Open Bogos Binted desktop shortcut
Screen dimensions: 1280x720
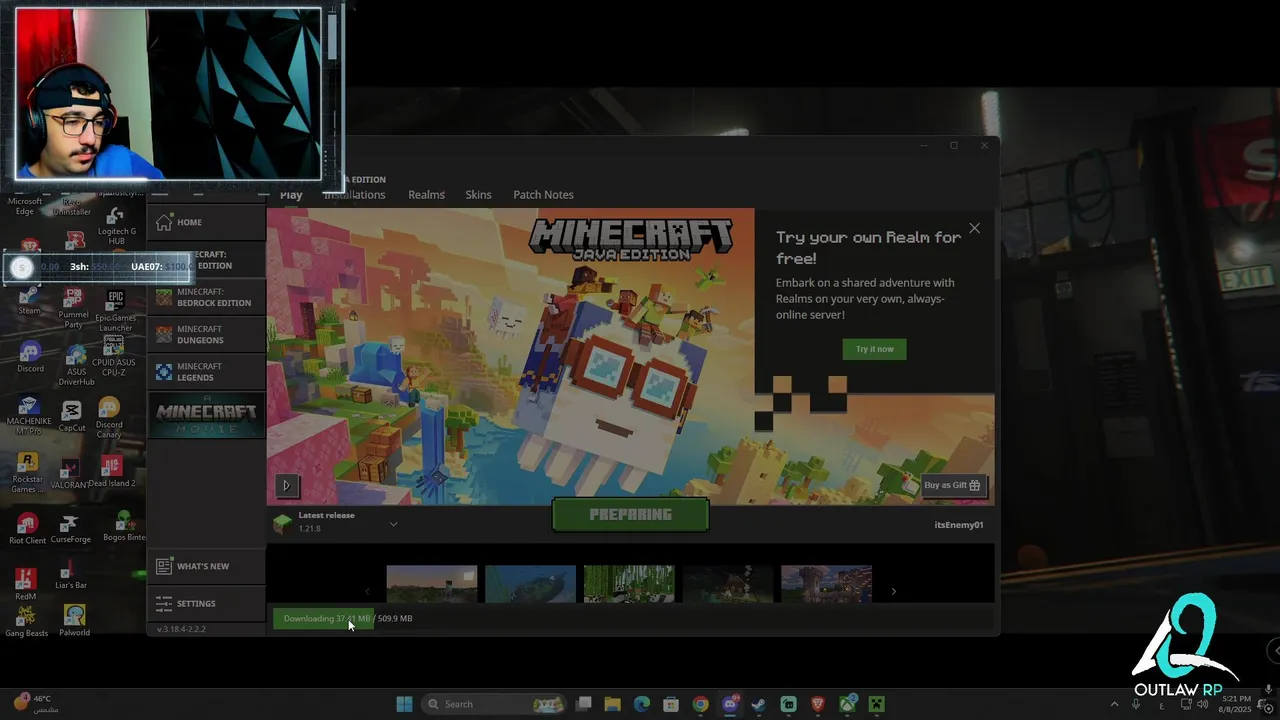123,526
